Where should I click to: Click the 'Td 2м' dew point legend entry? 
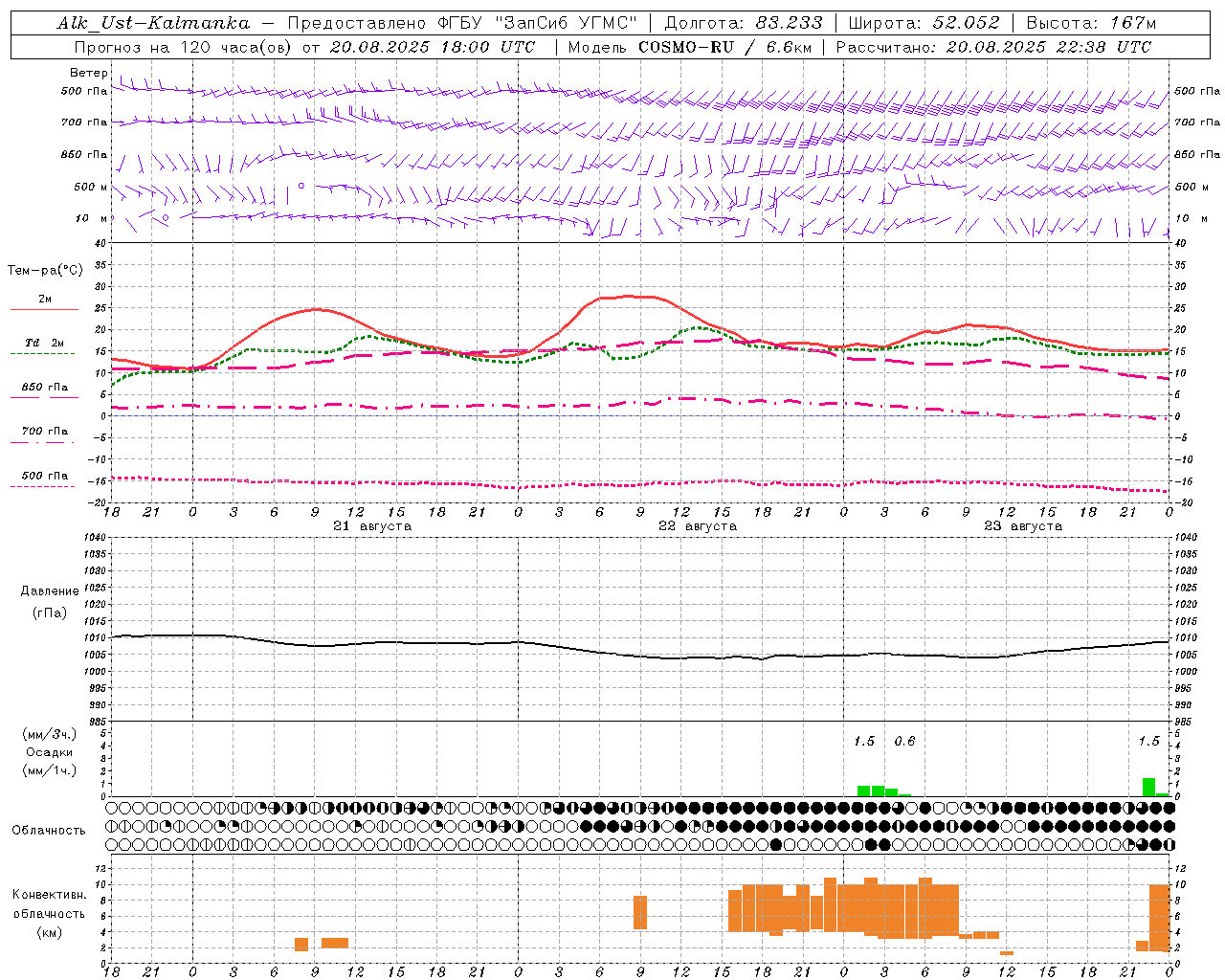pos(45,343)
